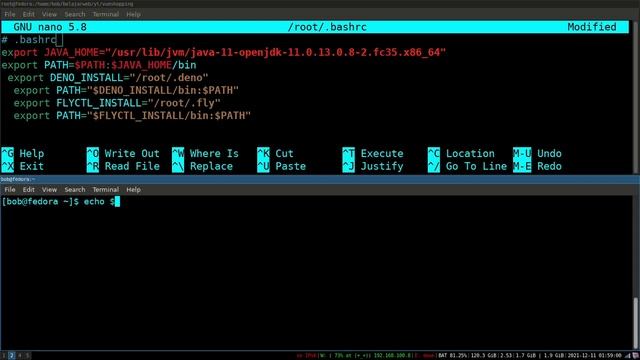
Task: Click the 'echo $' command prompt line
Action: [x=60, y=202]
